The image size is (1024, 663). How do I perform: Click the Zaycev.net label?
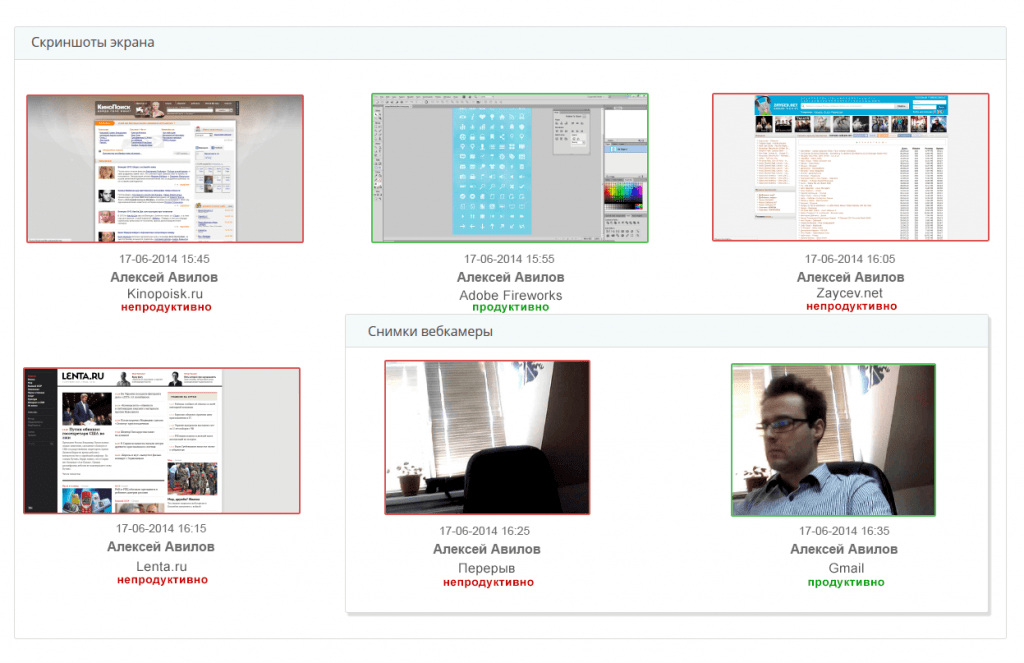(x=850, y=294)
